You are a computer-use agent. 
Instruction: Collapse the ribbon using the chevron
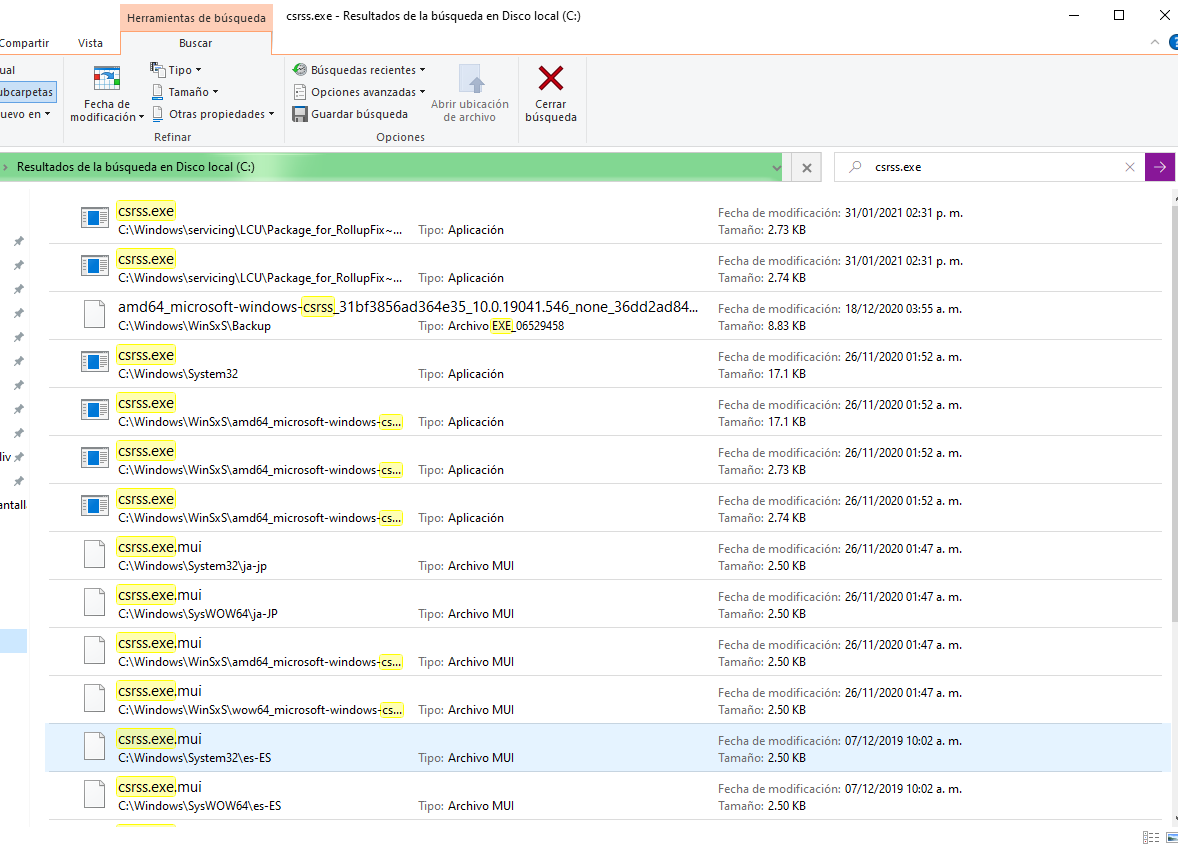1155,43
